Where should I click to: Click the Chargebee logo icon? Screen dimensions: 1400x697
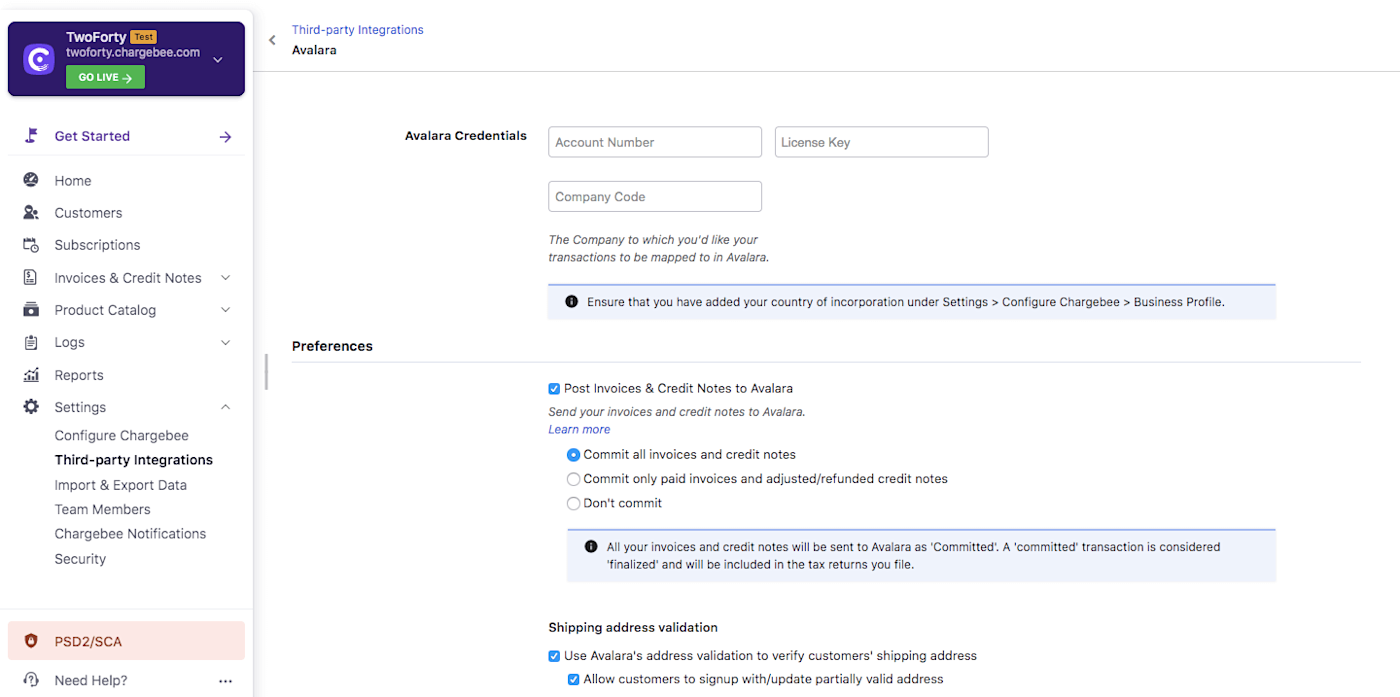tap(39, 59)
